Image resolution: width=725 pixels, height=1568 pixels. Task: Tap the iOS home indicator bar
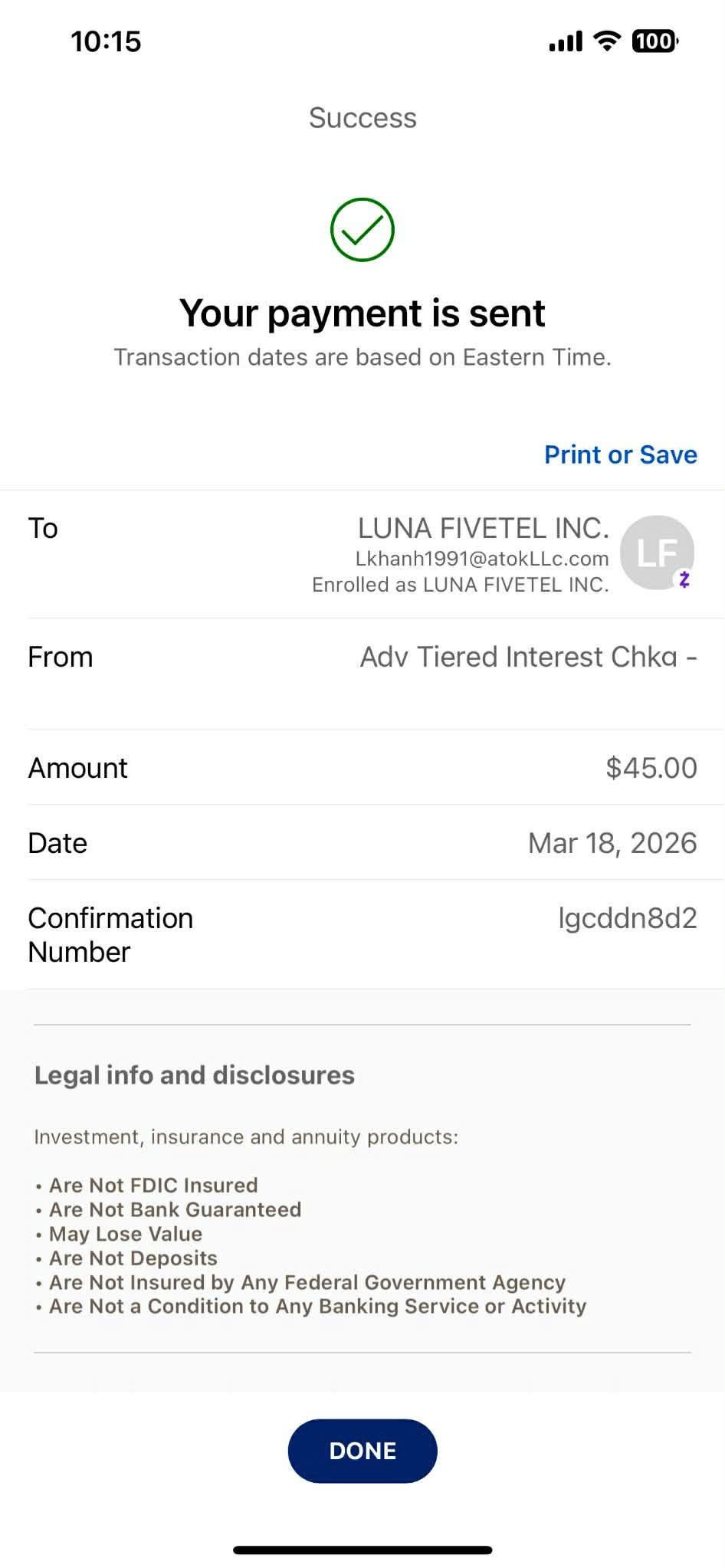362,1550
